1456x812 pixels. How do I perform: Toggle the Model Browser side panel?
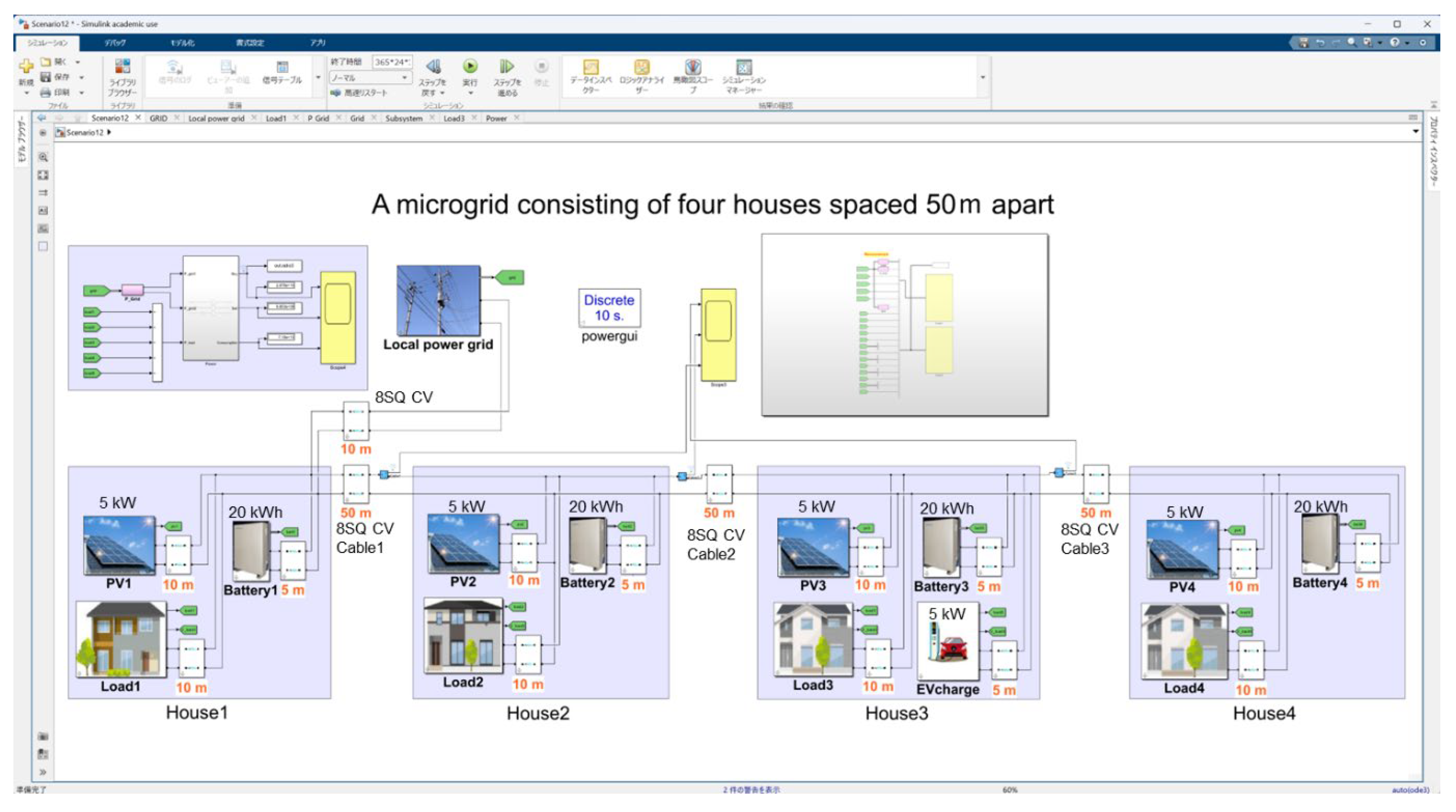[x=21, y=139]
